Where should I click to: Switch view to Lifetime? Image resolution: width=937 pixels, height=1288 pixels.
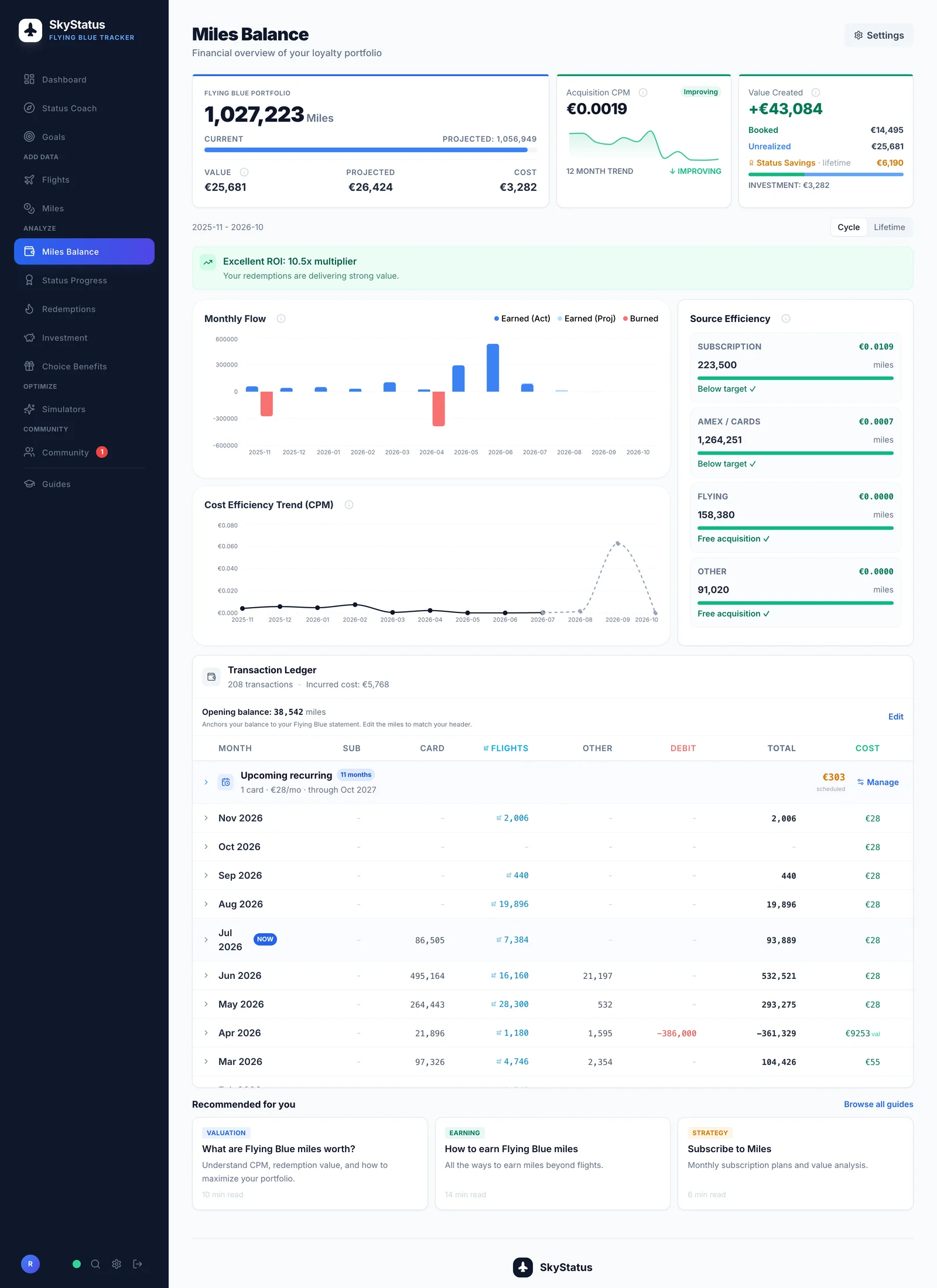click(x=889, y=227)
